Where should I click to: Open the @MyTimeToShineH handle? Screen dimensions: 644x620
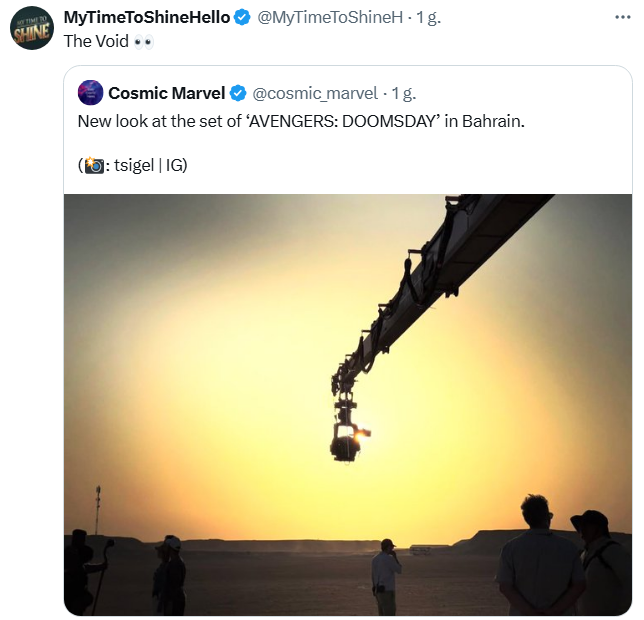(x=330, y=18)
